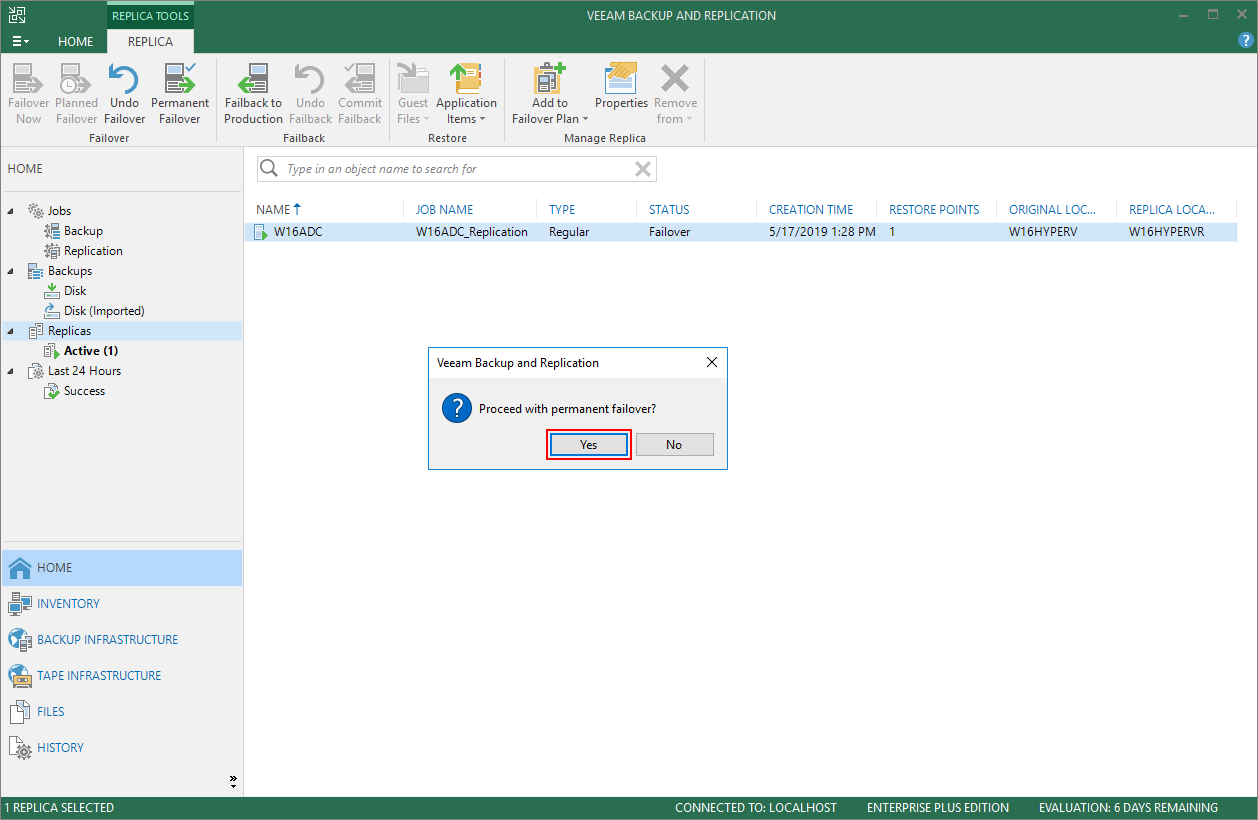Switch to the Home ribbon tab
This screenshot has width=1258, height=820.
(75, 42)
